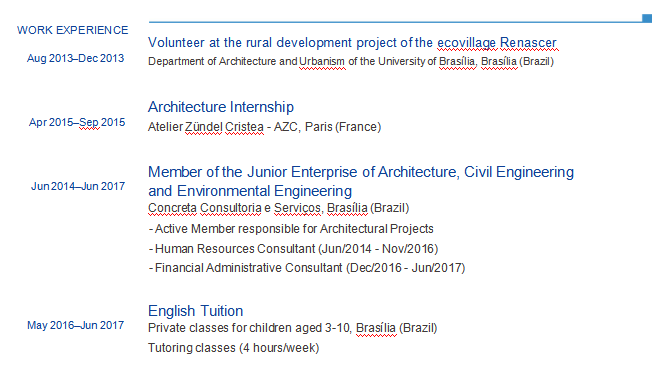Screen dimensions: 672x374
Task: Click the Jun 2014–Jun 2017 date
Action: click(78, 186)
